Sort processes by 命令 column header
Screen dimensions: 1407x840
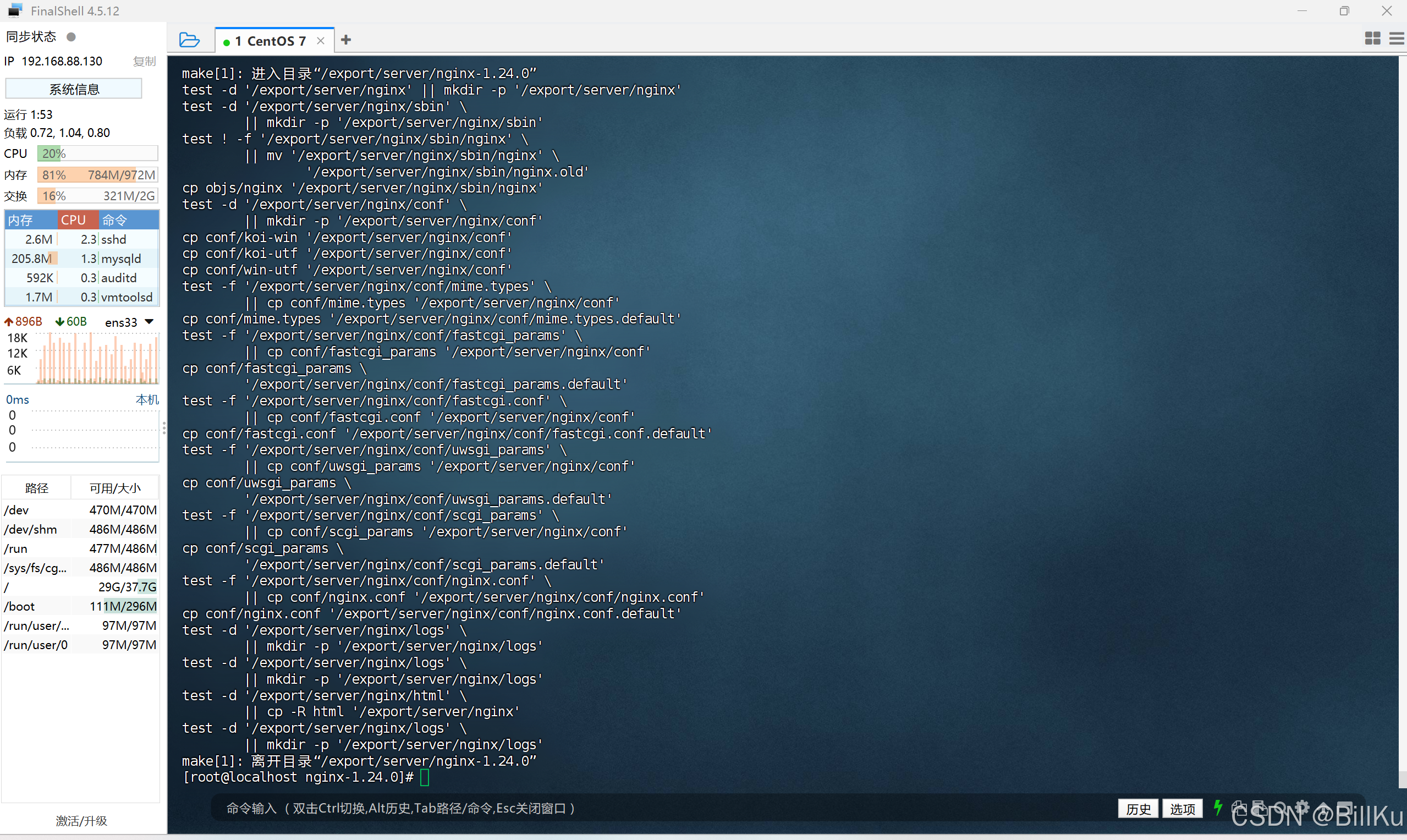(x=129, y=220)
